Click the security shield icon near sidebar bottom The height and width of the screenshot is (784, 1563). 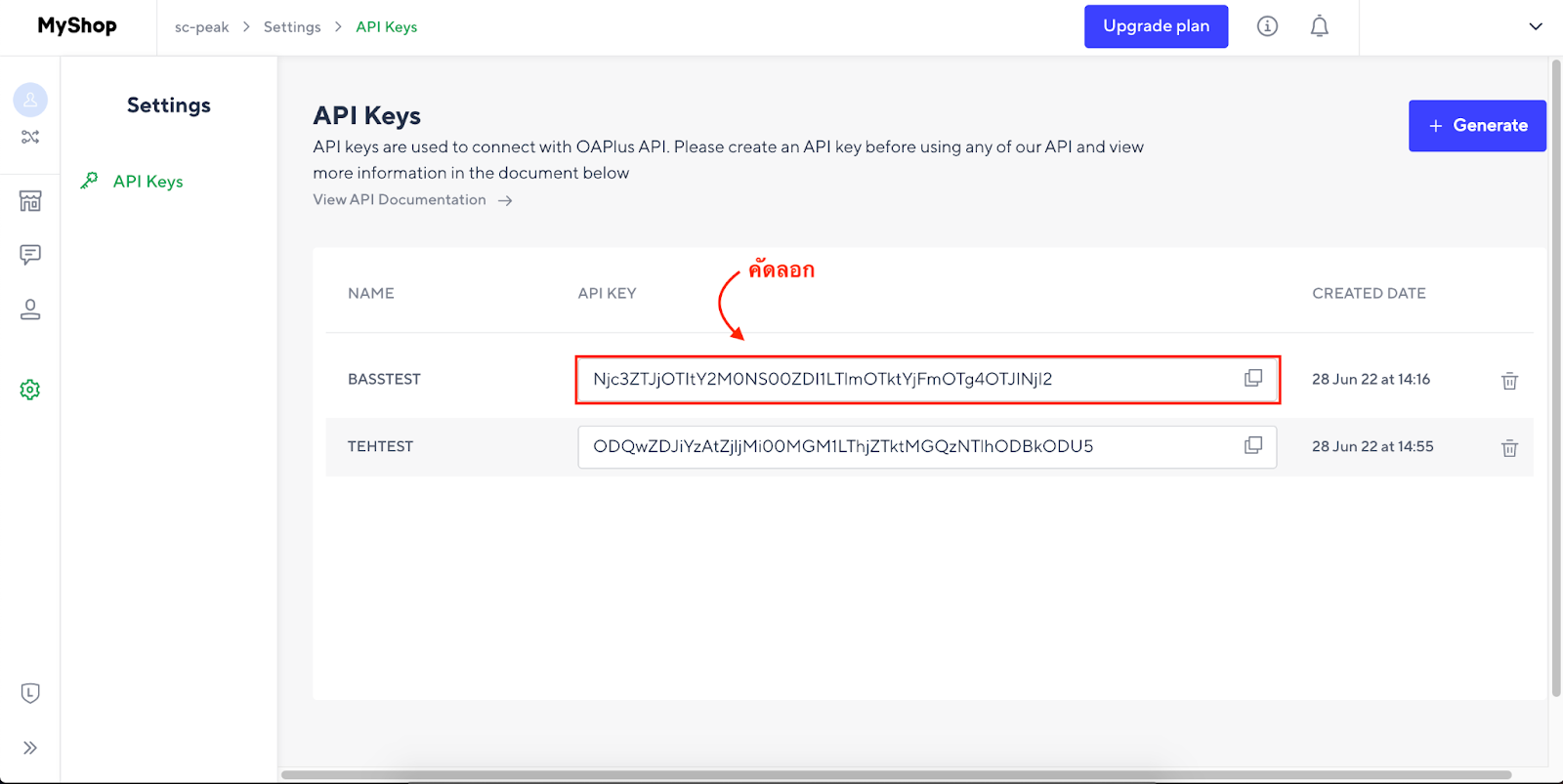tap(30, 692)
